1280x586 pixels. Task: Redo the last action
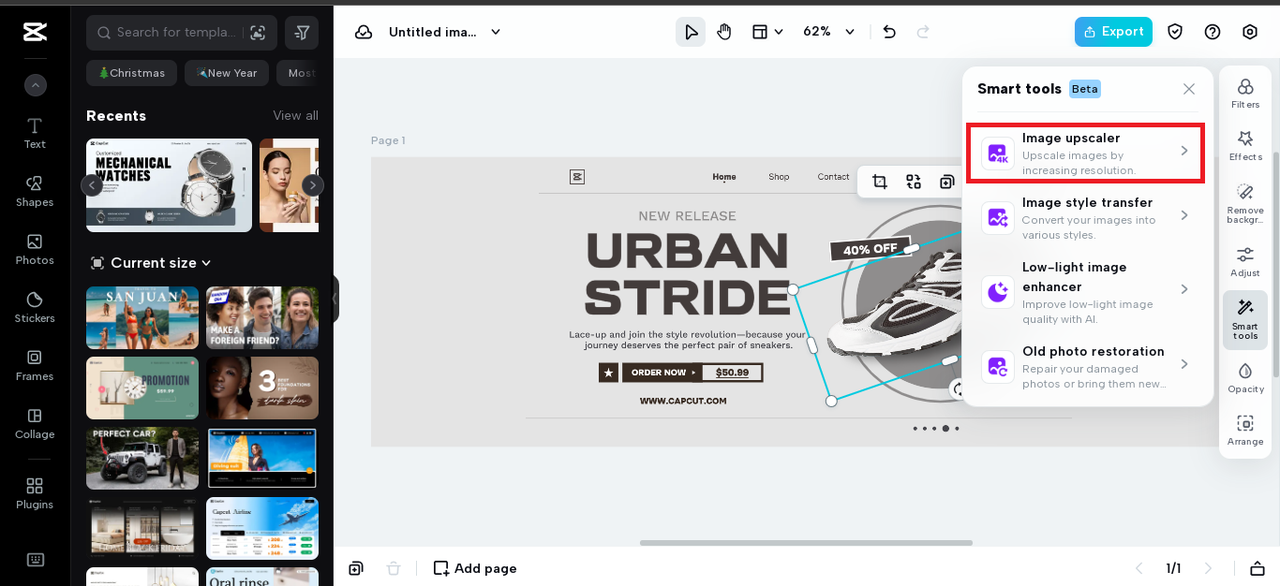tap(923, 32)
